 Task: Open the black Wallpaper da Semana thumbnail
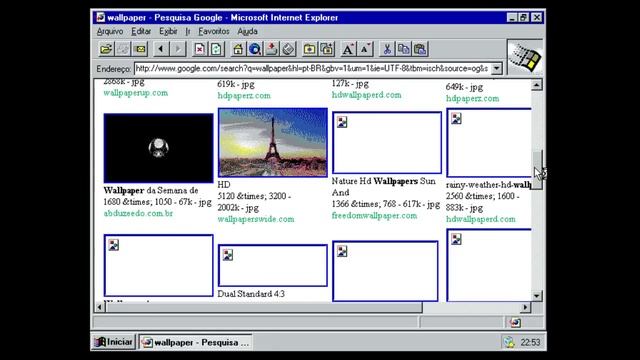pyautogui.click(x=158, y=148)
